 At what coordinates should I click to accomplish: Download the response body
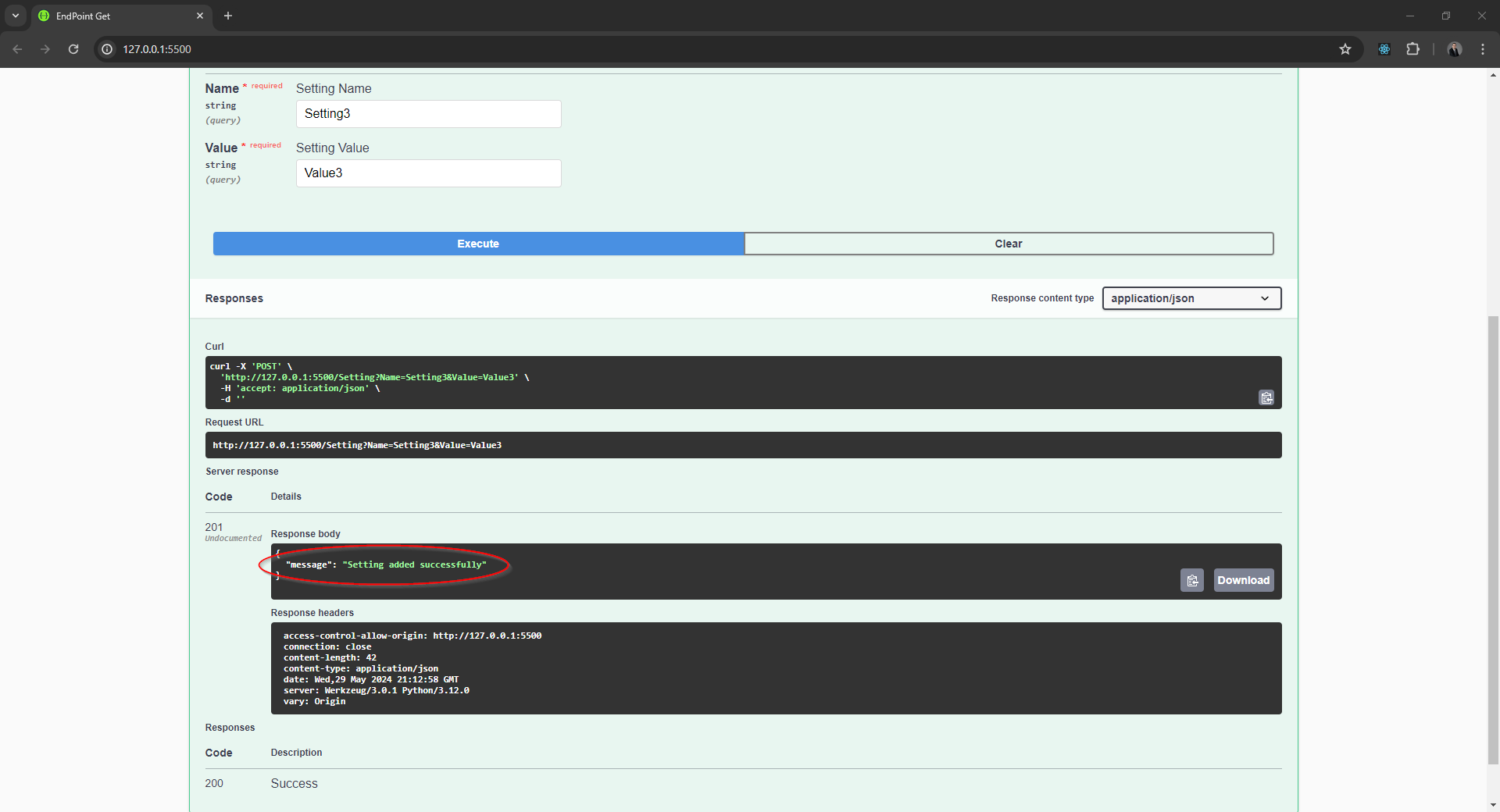[1243, 580]
